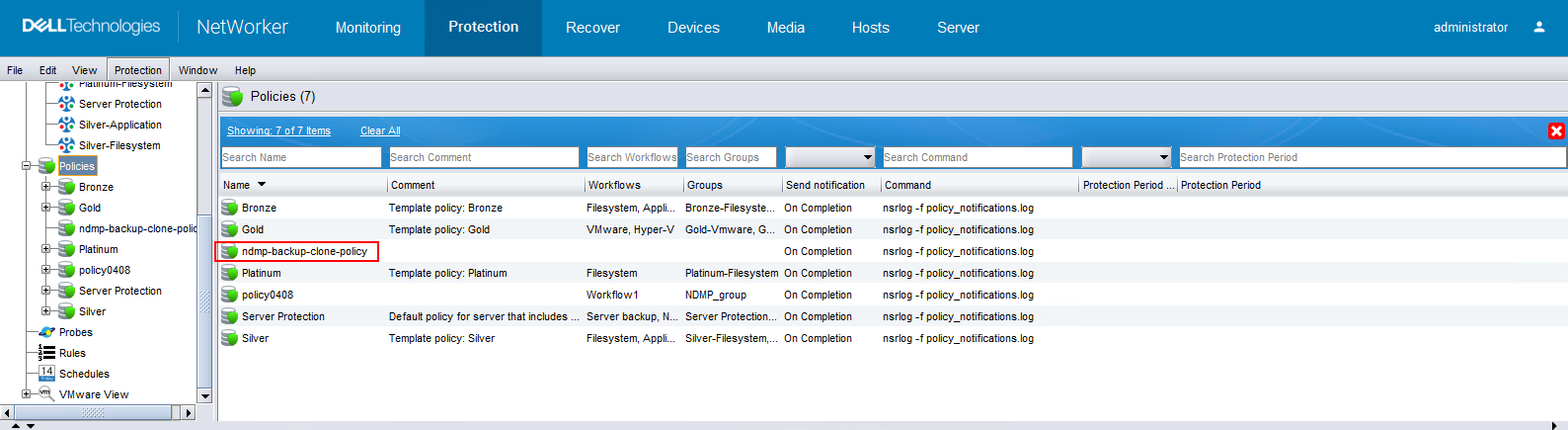Open the Hosts tab
1568x430 pixels.
click(x=871, y=28)
